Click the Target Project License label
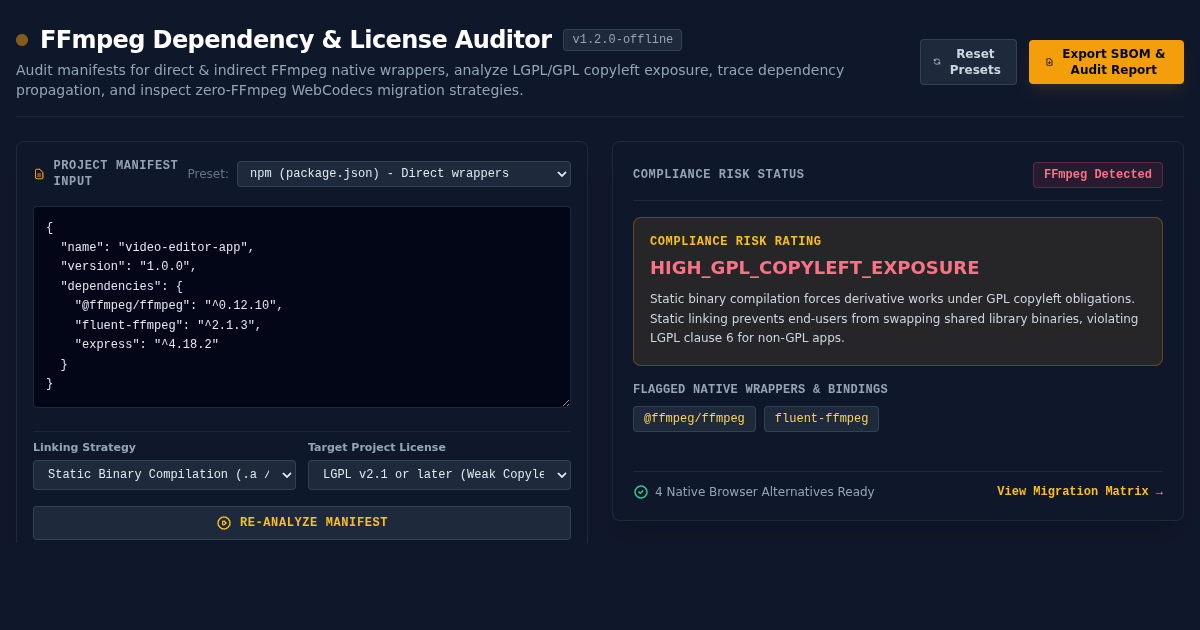 pos(377,448)
